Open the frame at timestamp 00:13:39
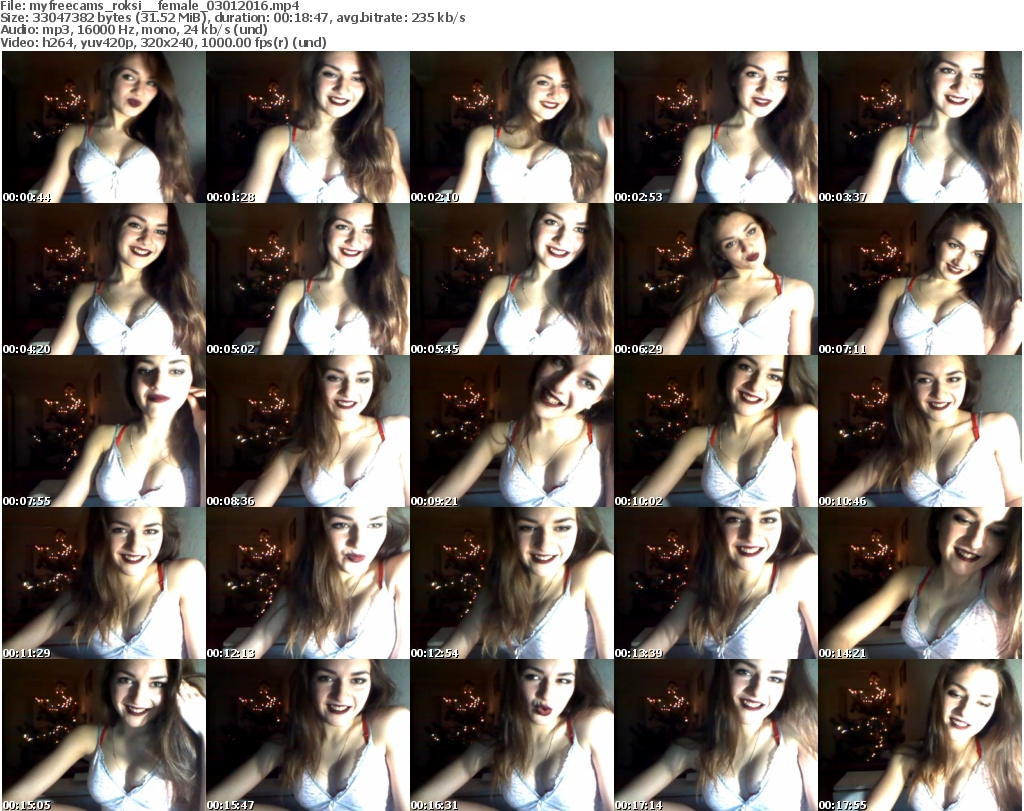The image size is (1024, 811). pos(716,583)
